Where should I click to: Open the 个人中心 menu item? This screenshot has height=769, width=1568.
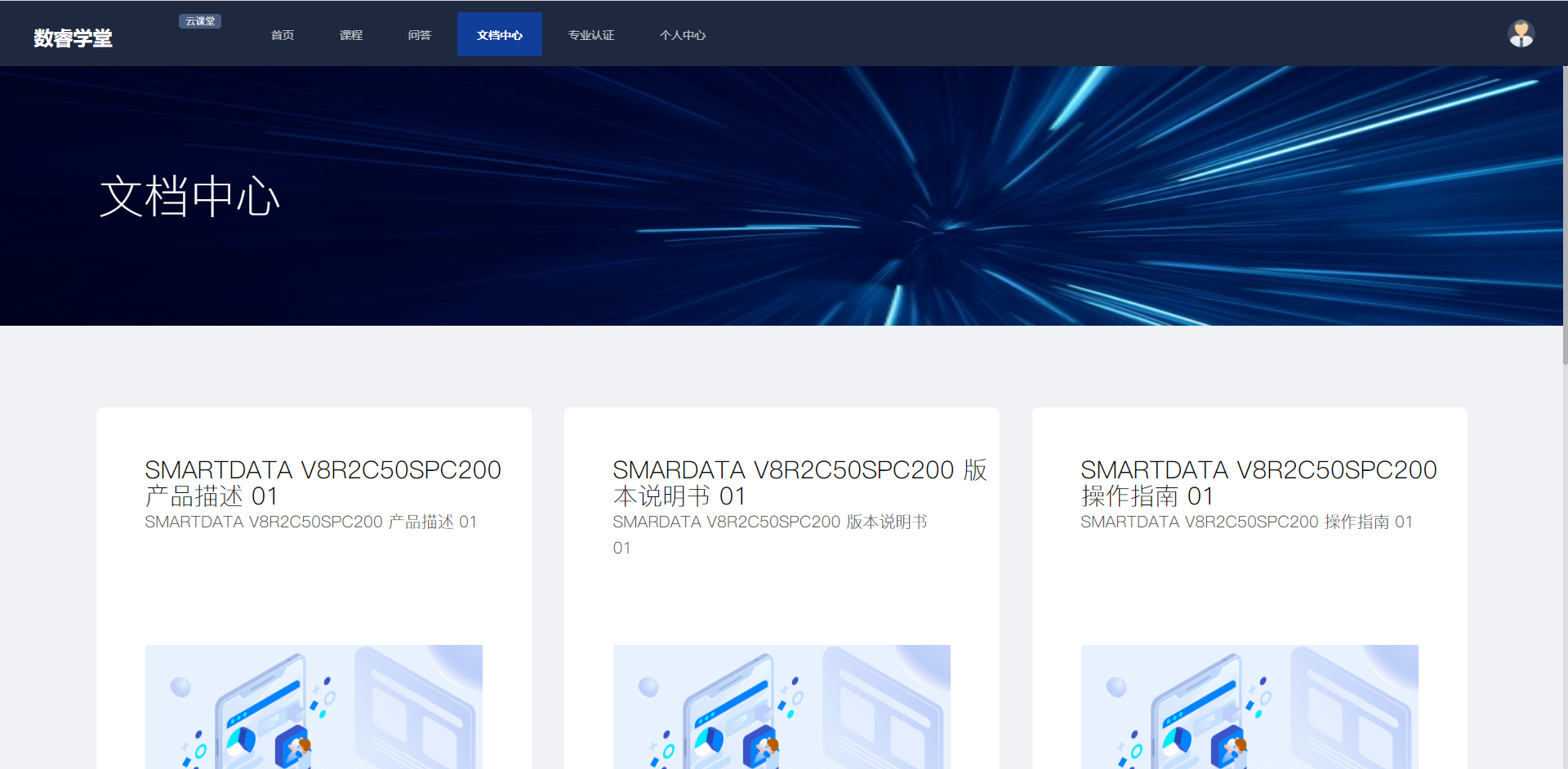[x=683, y=35]
